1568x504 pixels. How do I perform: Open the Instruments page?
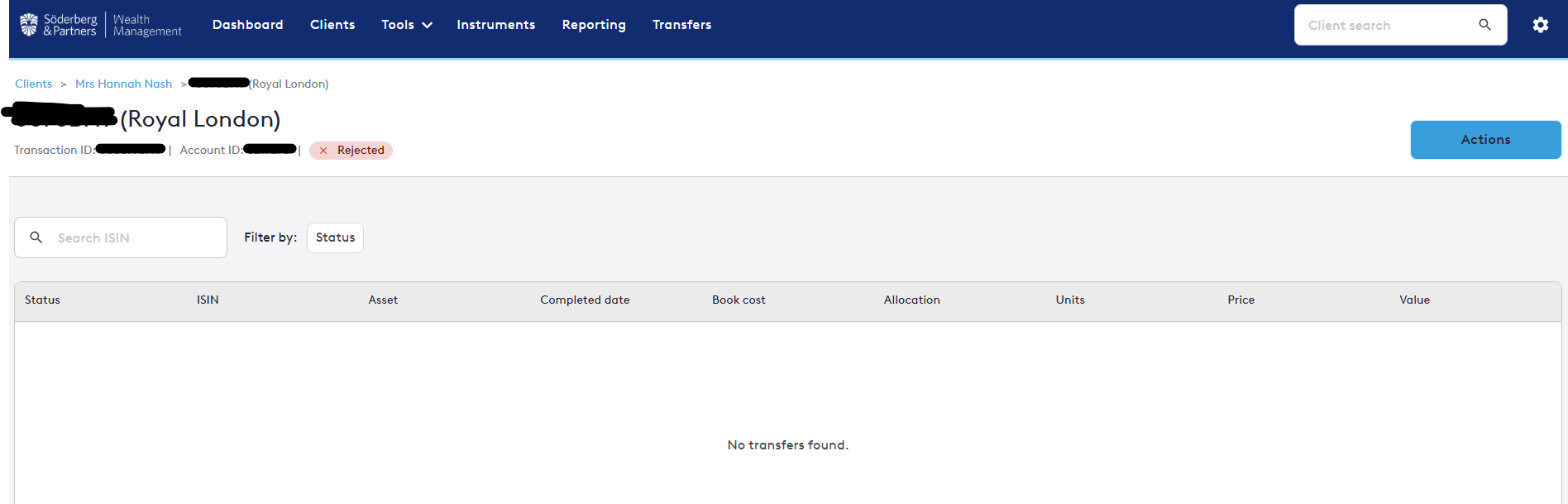[495, 25]
